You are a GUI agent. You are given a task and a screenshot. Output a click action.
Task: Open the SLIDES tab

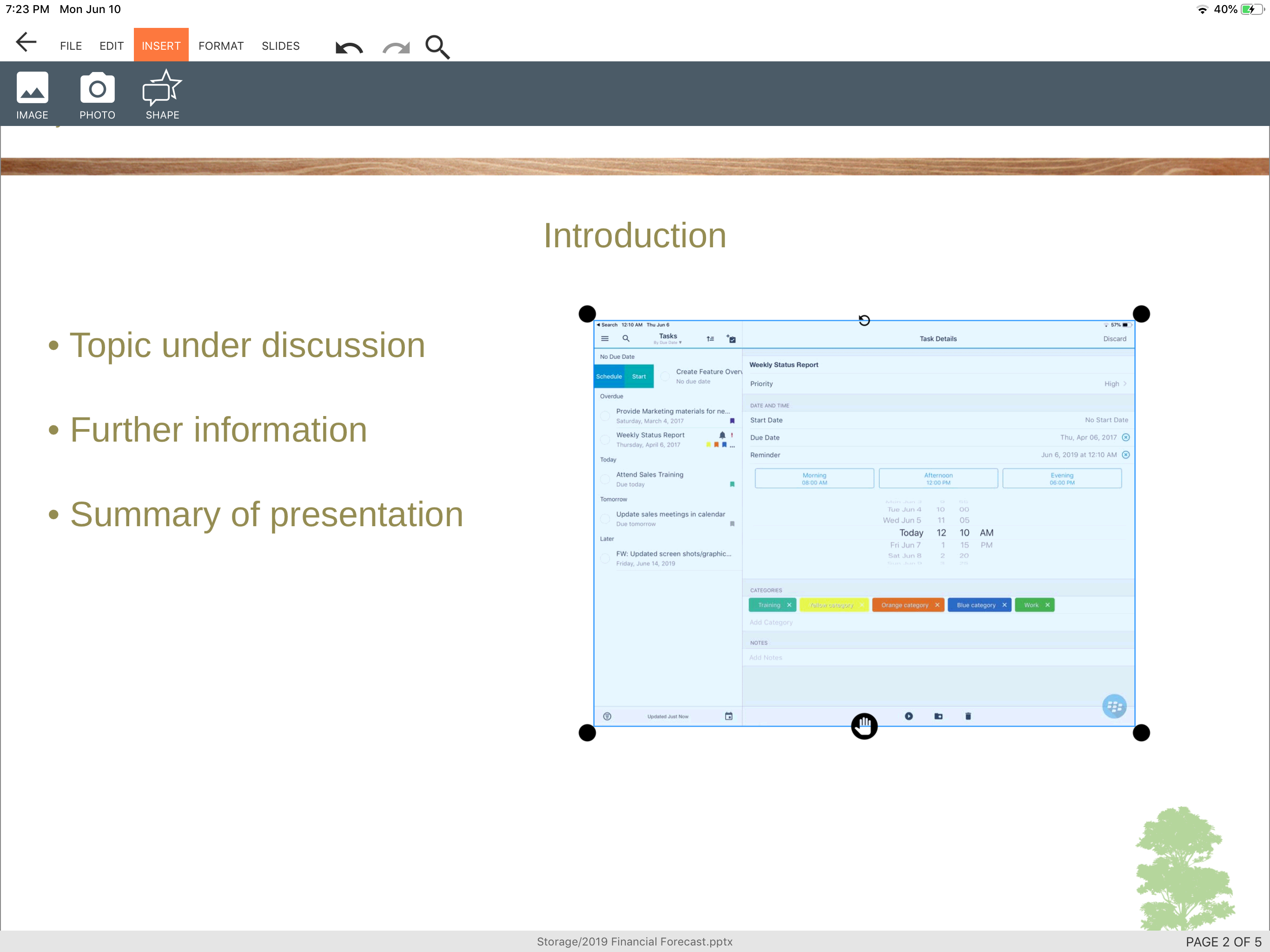(x=281, y=46)
